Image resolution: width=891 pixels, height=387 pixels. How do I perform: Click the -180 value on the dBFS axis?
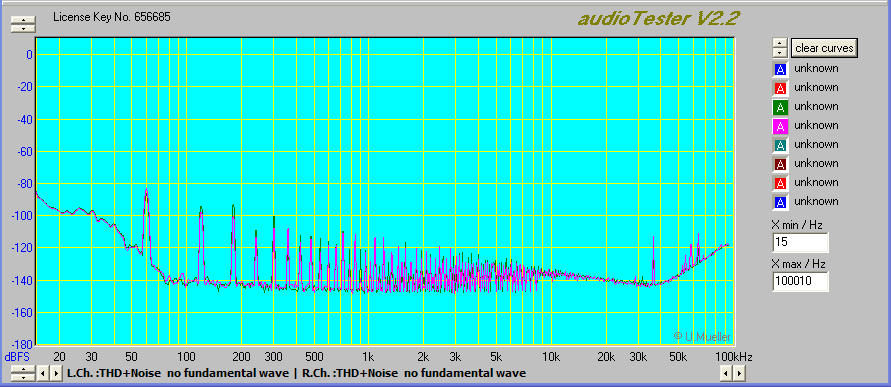click(x=21, y=345)
